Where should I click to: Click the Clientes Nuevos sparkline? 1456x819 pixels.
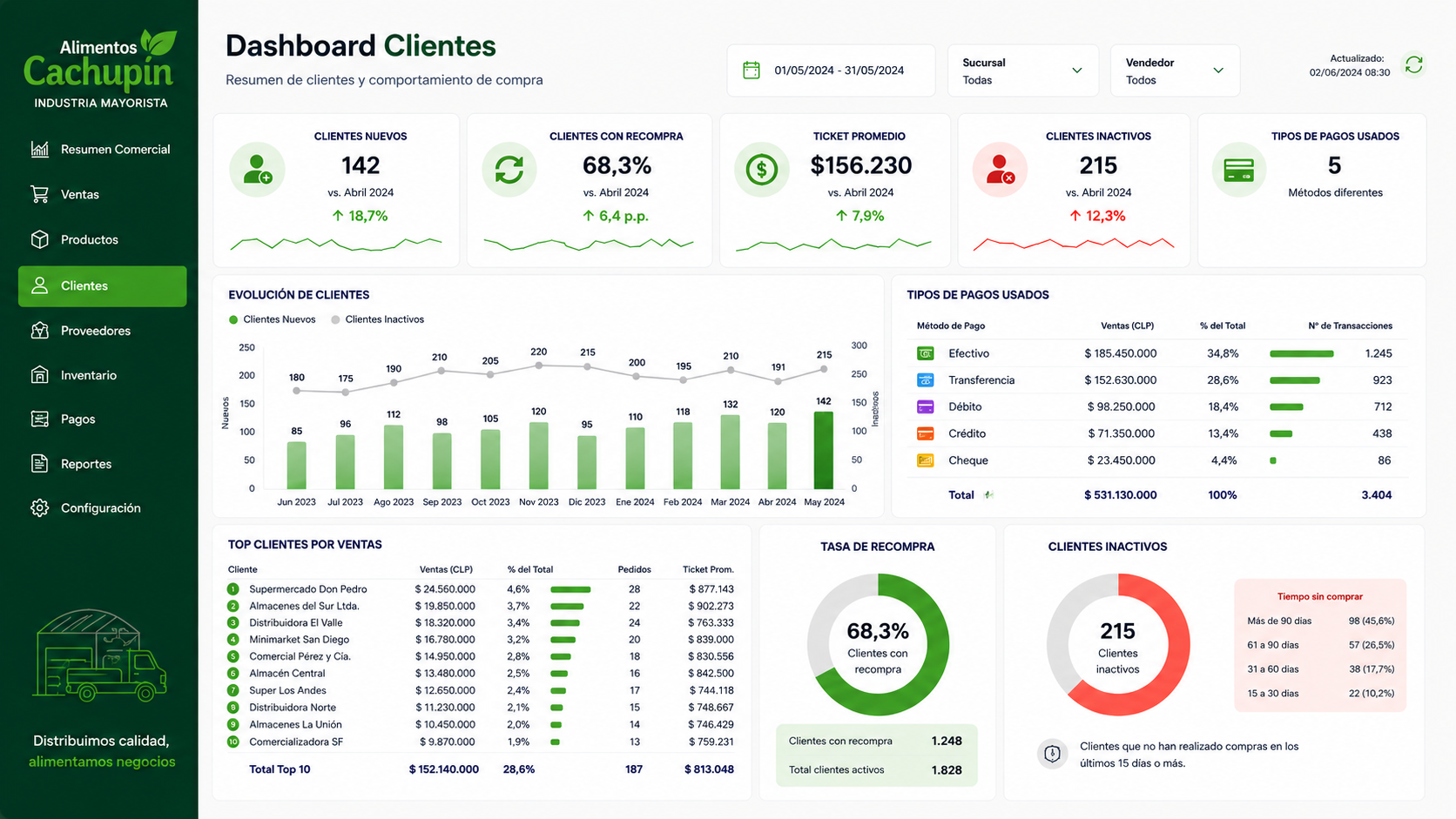tap(336, 243)
